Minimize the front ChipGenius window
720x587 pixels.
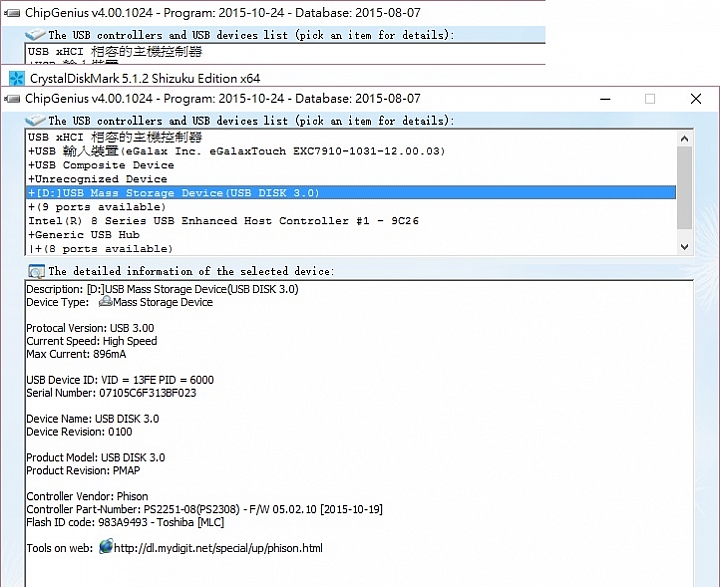click(605, 99)
